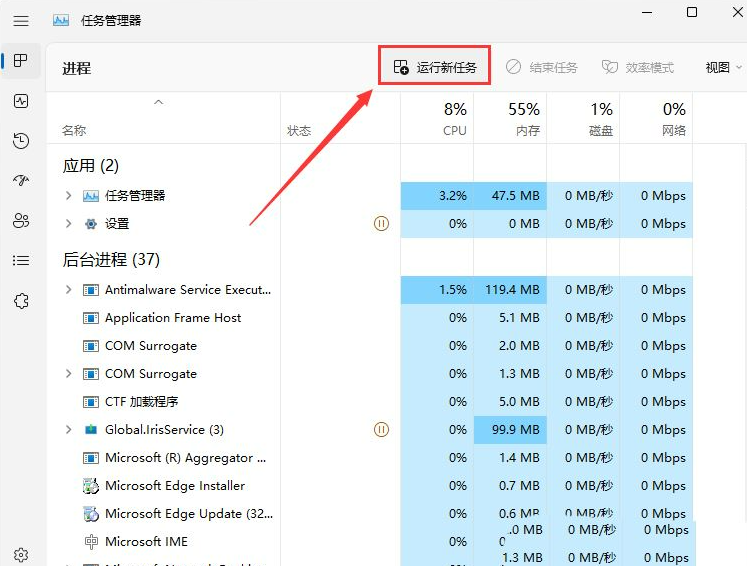Image resolution: width=747 pixels, height=566 pixels.
Task: Click the Global.IrisService process icon
Action: click(91, 429)
